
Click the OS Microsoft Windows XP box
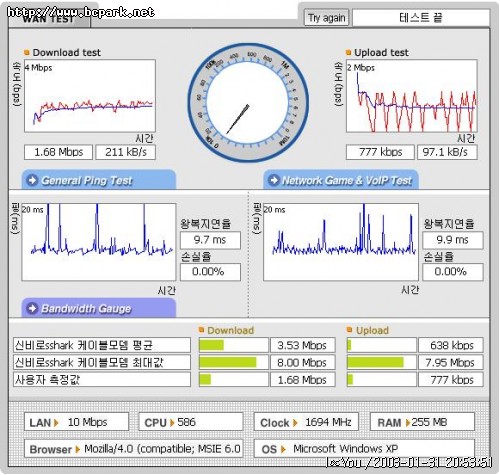[364, 449]
